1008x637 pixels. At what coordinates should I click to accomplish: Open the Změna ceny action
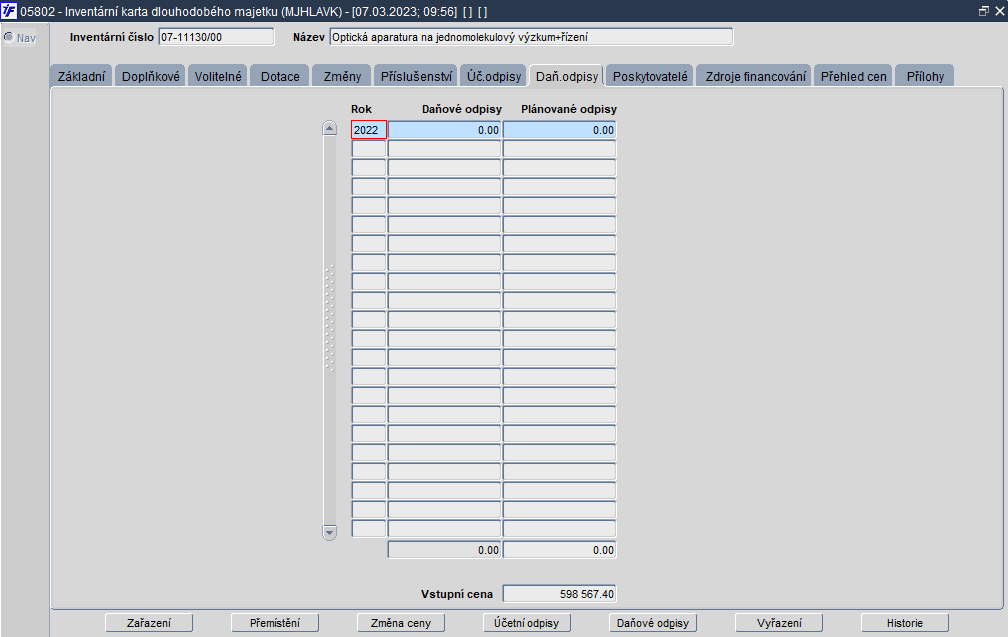point(400,623)
